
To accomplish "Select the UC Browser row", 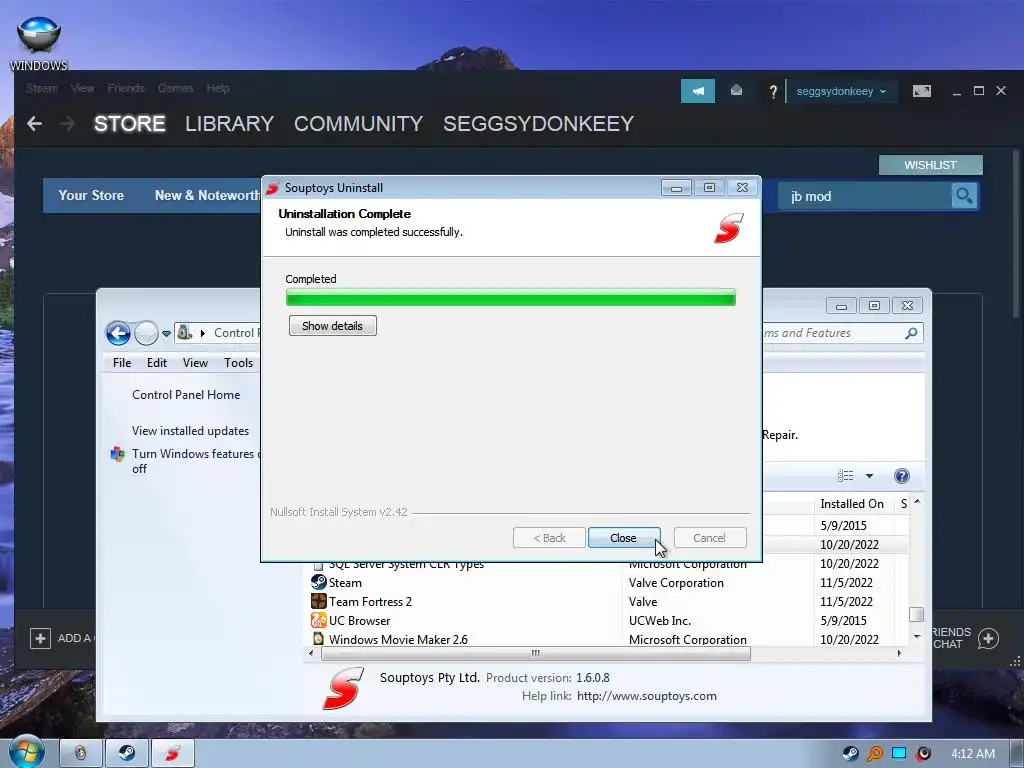I will coord(607,620).
